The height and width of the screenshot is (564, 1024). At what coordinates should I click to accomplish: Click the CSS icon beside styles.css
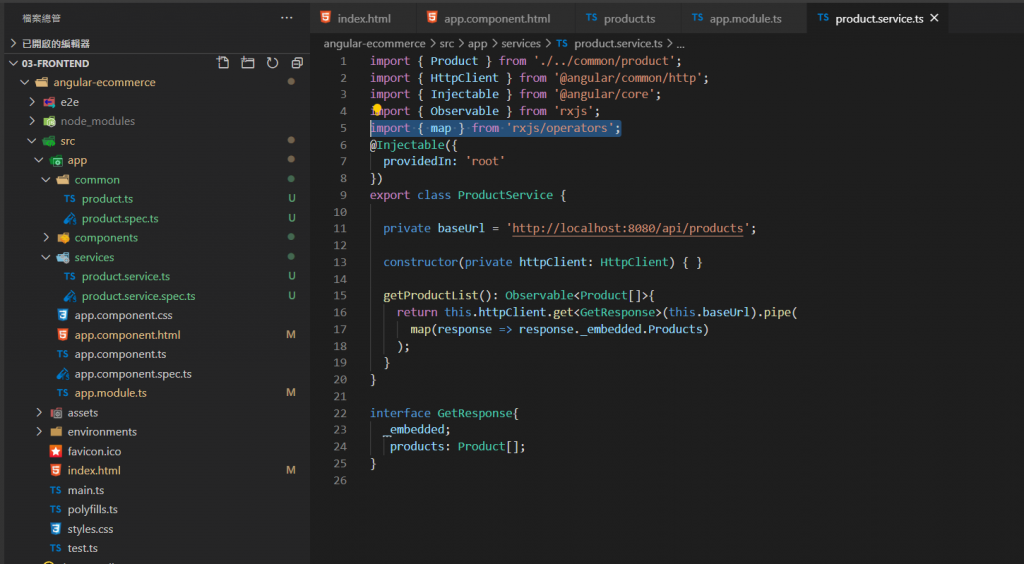coord(56,529)
